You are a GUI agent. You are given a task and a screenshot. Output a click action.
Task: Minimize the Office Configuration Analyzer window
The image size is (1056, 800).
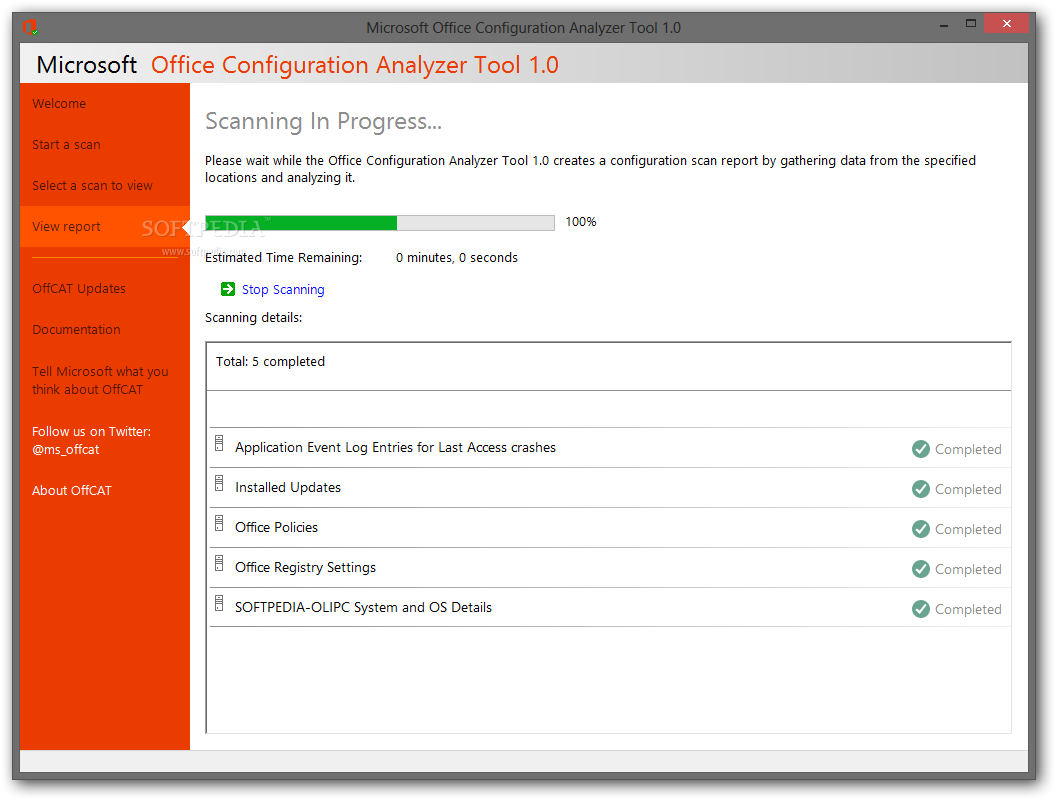click(944, 25)
